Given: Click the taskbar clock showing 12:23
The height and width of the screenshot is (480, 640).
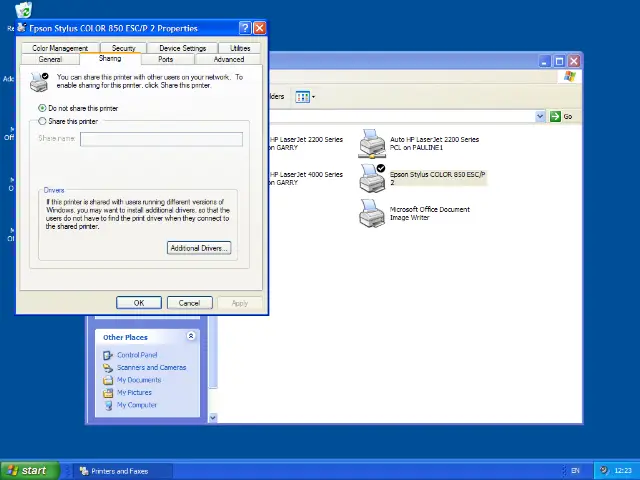Looking at the screenshot, I should pos(622,471).
